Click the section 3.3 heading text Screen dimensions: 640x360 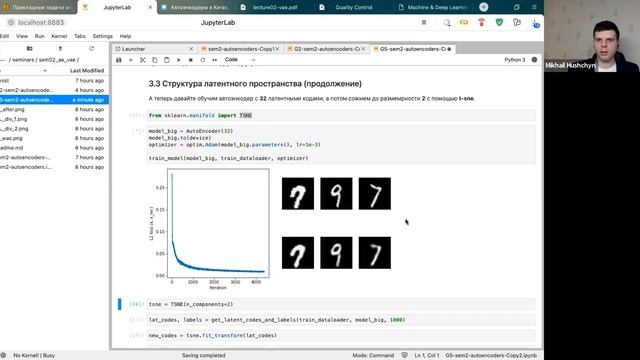255,84
